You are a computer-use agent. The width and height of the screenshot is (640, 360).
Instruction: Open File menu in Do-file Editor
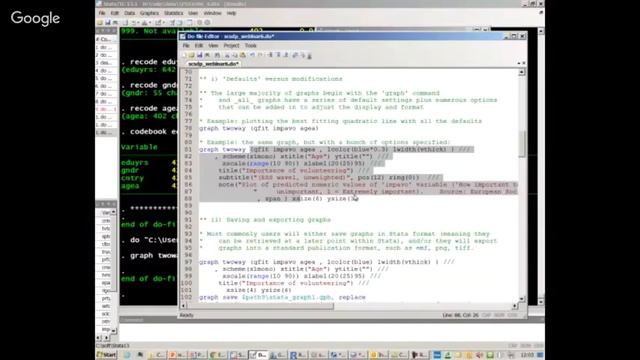[x=186, y=46]
